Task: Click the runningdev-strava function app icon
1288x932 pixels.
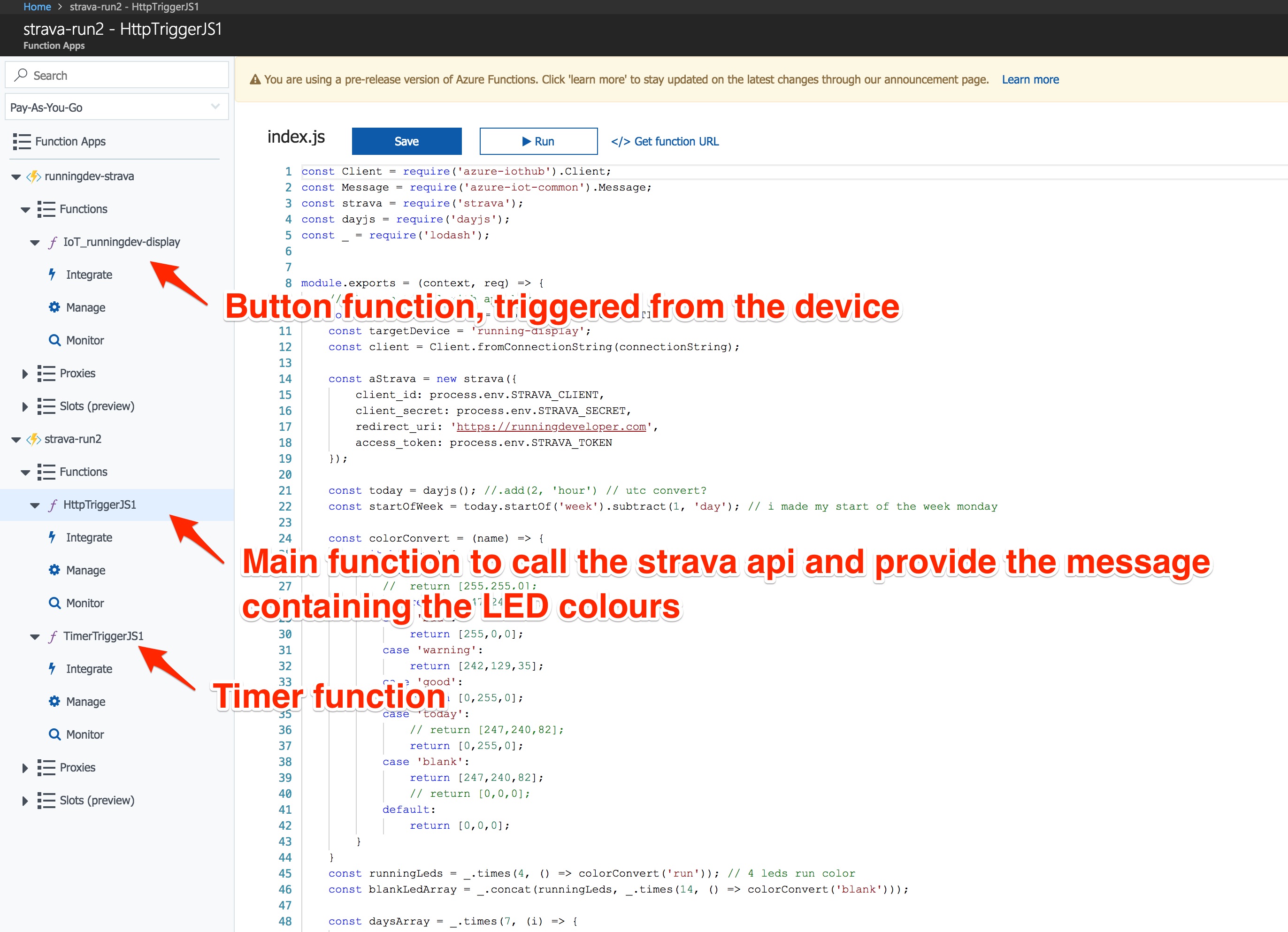Action: (x=34, y=176)
